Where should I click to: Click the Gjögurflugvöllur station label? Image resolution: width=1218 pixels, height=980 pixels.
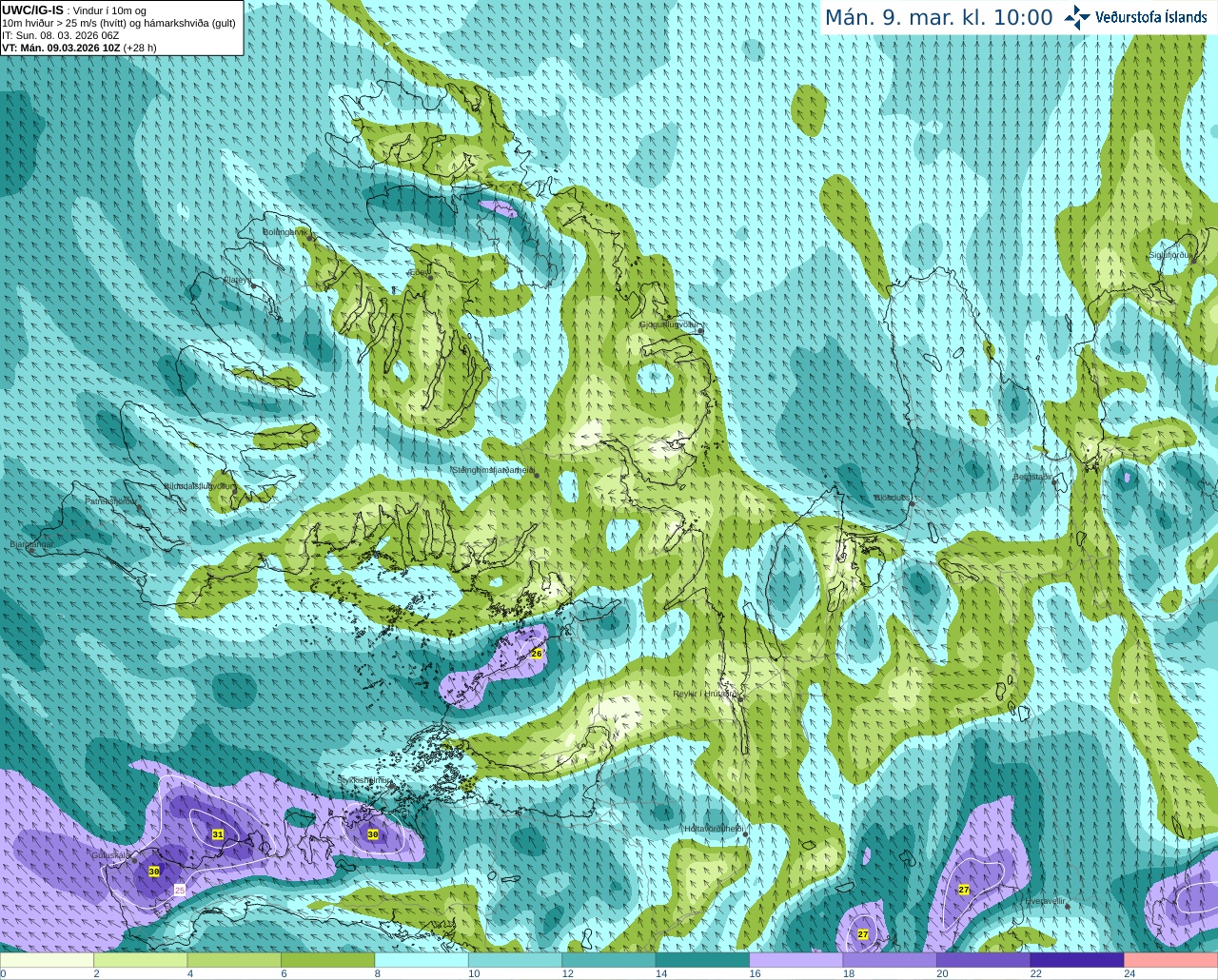coord(670,323)
